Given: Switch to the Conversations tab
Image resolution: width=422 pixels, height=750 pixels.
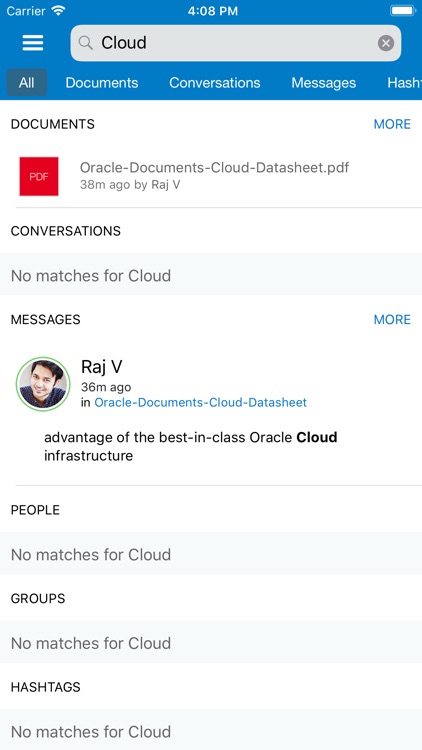Looking at the screenshot, I should coord(215,83).
